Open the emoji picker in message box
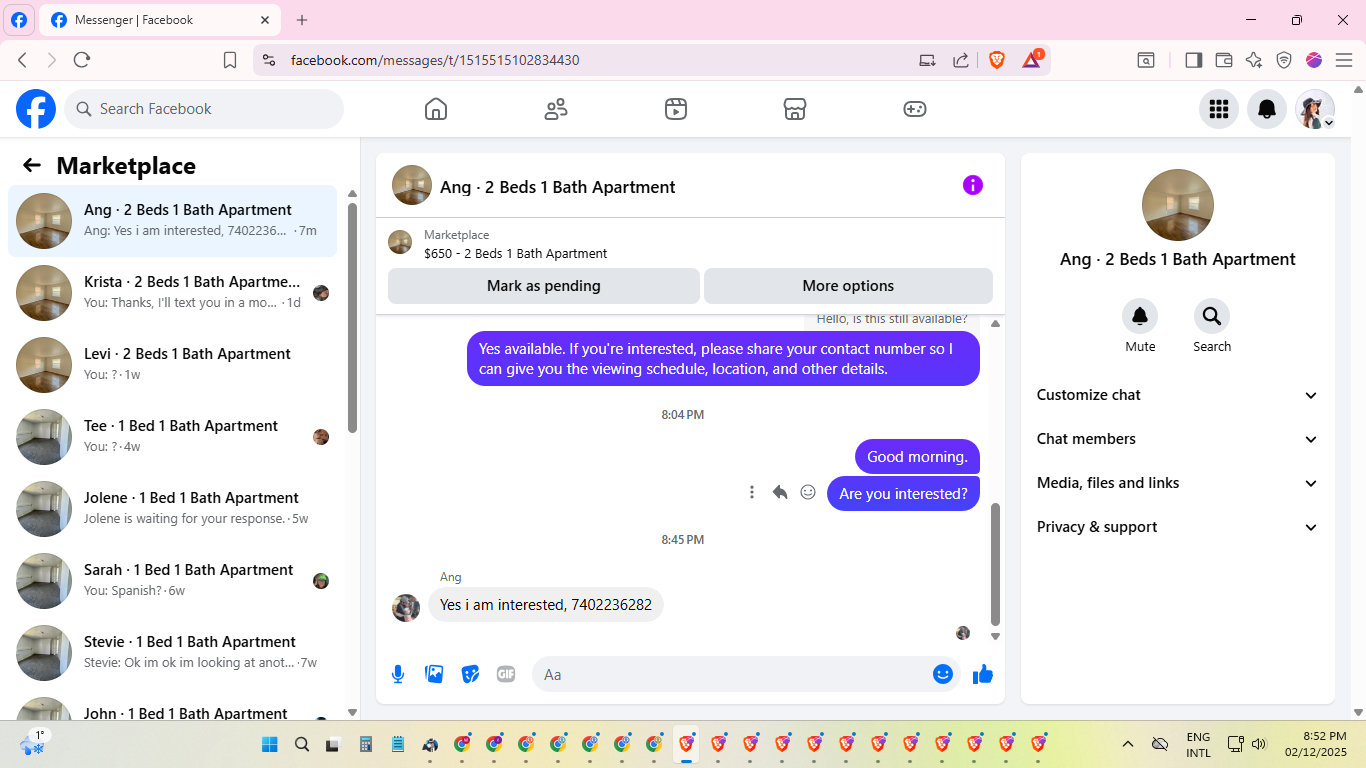Viewport: 1366px width, 768px height. tap(943, 674)
